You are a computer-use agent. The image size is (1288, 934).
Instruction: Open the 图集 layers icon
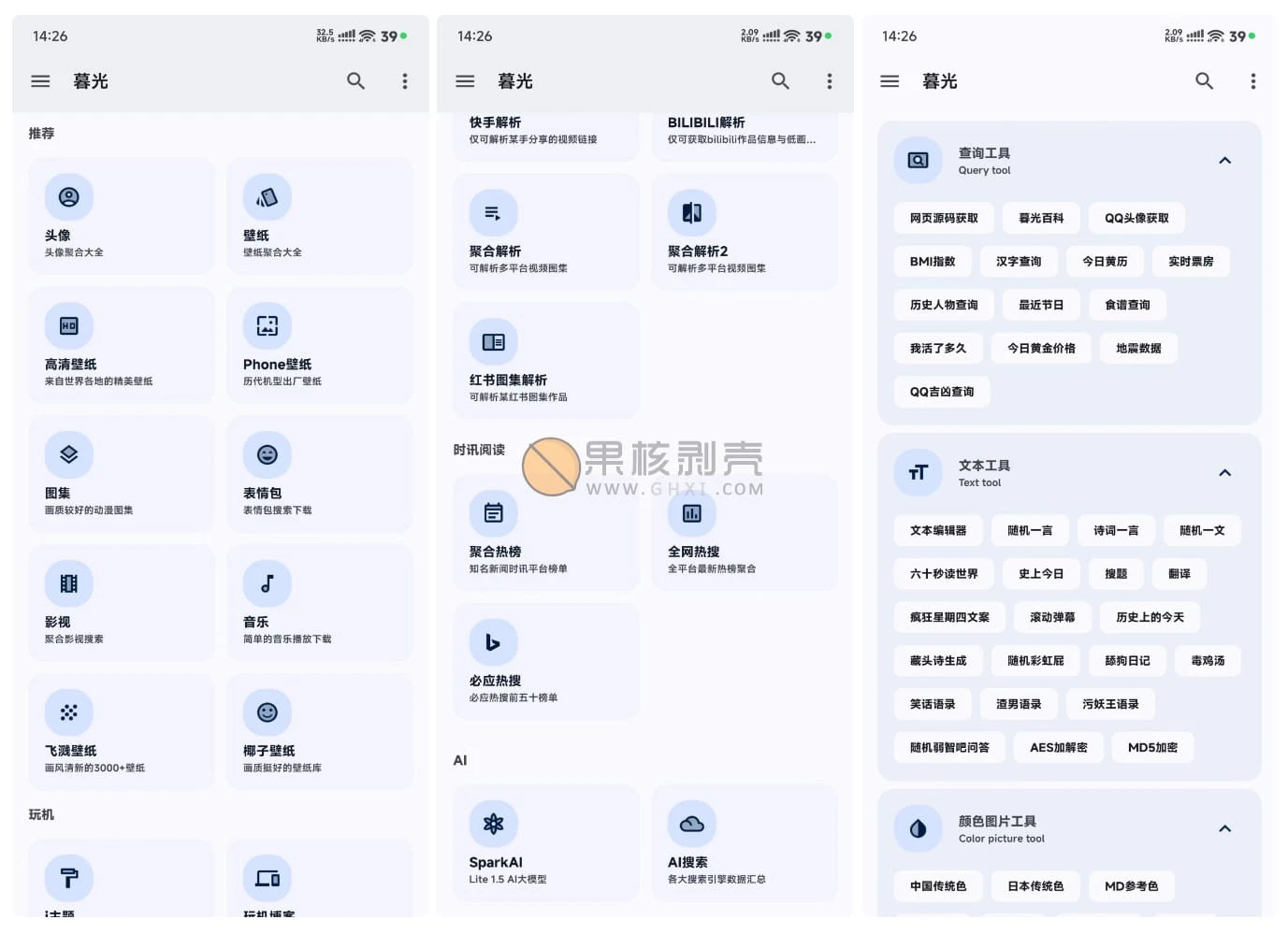click(69, 455)
